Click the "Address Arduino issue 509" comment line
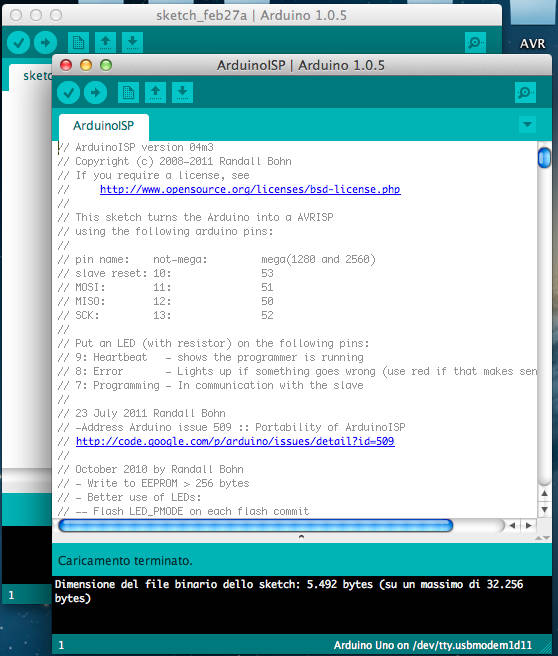The height and width of the screenshot is (656, 558). [232, 427]
